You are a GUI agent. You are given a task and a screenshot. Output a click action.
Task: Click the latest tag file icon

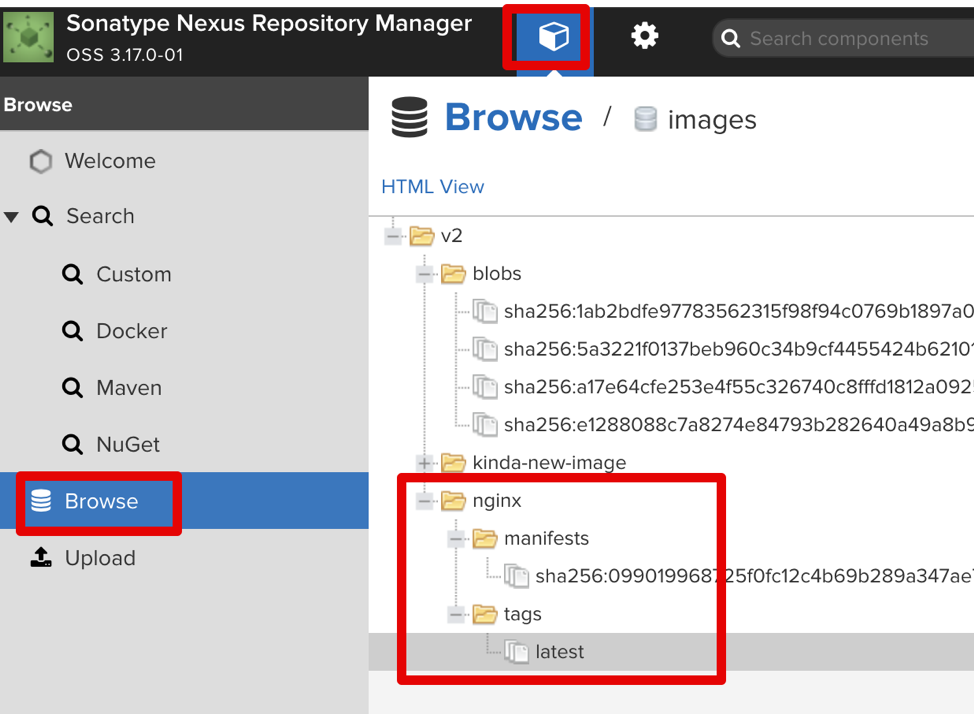517,652
